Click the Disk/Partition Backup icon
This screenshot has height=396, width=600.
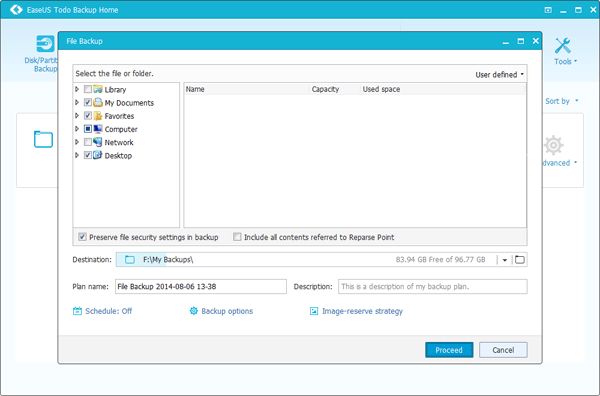tap(45, 44)
